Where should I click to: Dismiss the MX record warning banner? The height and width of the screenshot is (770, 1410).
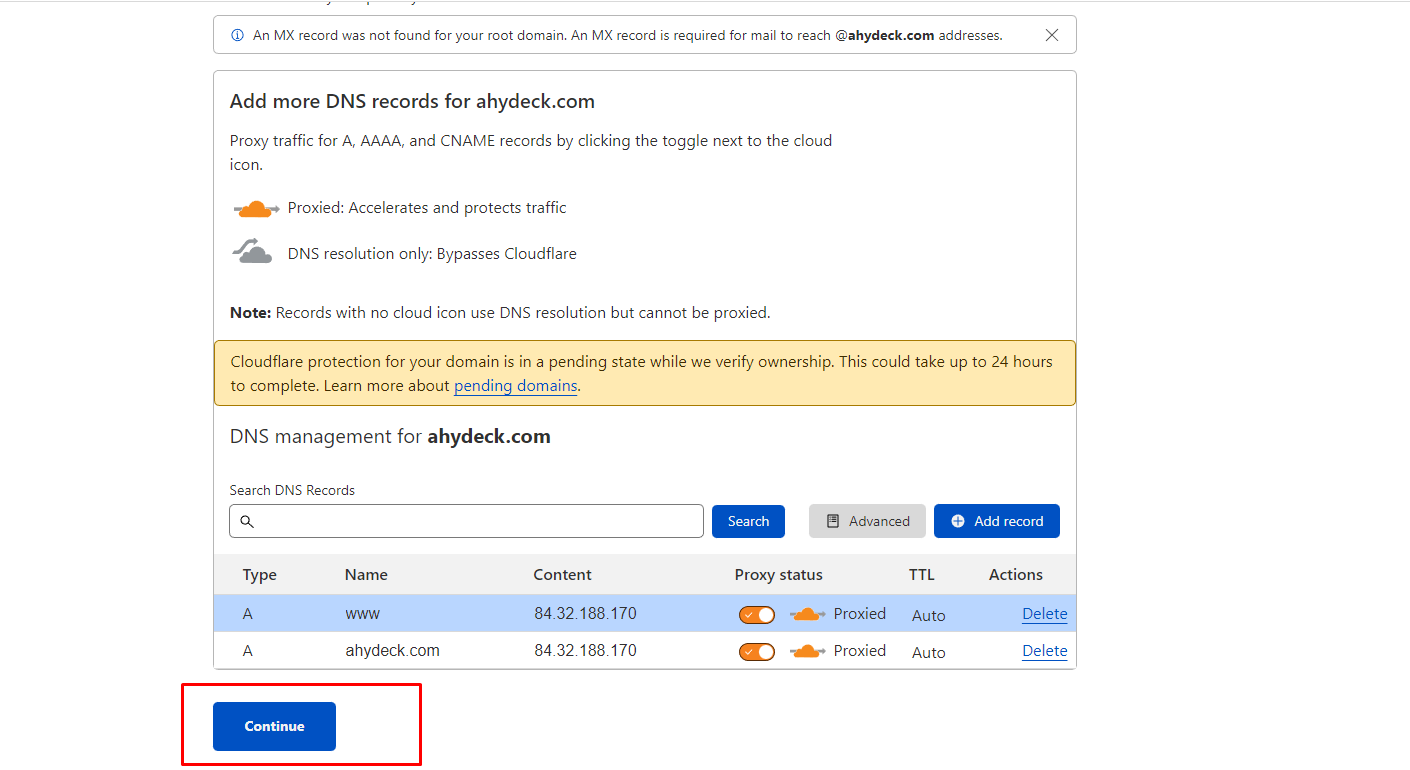pos(1051,35)
